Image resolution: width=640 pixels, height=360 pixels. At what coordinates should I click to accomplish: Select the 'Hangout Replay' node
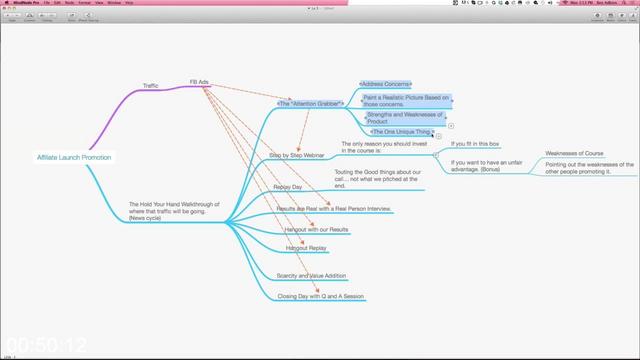[306, 248]
